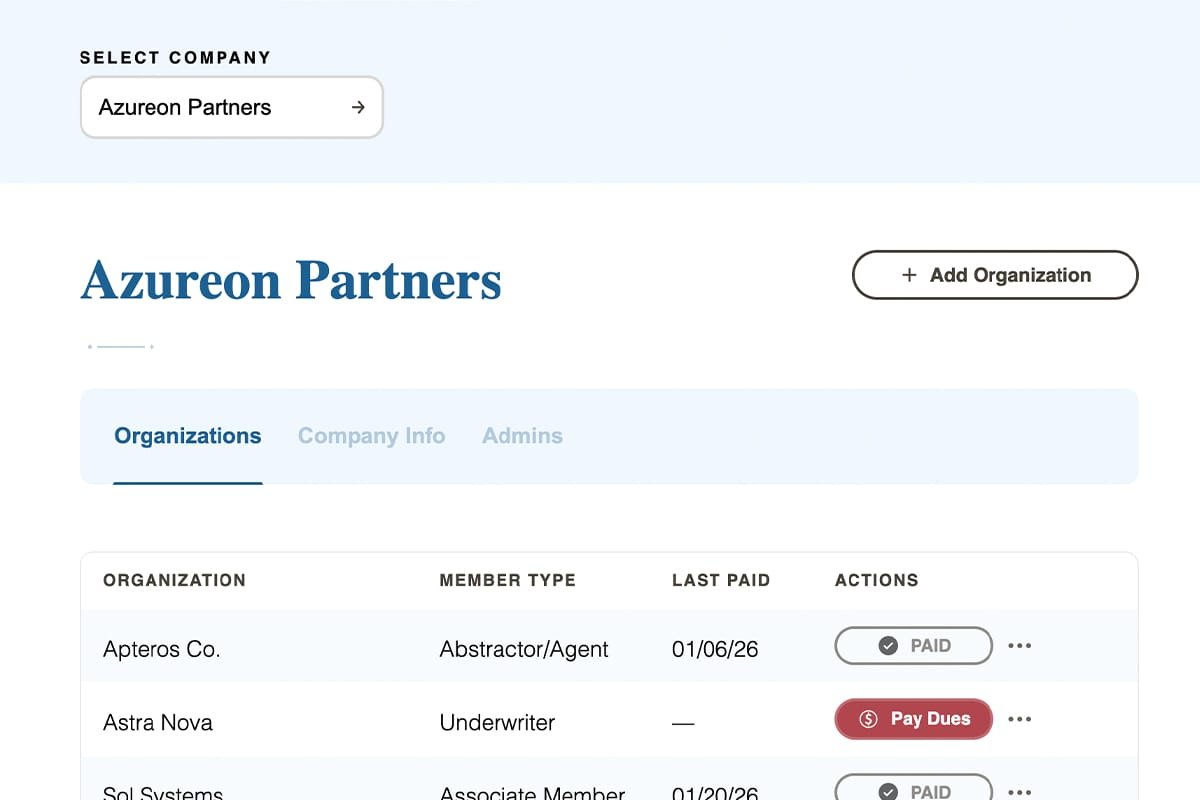Viewport: 1200px width, 800px height.
Task: Select the Apteros Co. organization name
Action: pos(161,649)
